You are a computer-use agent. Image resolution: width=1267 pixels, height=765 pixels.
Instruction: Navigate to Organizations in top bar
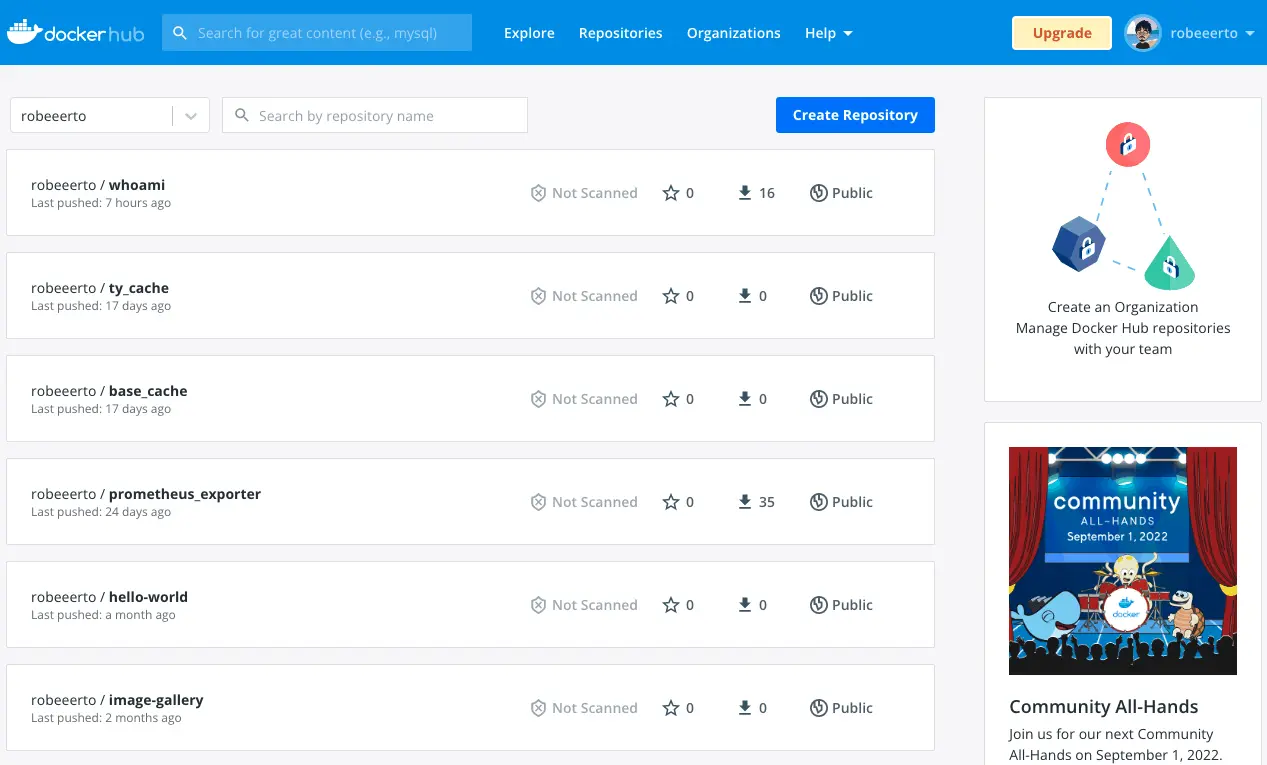(733, 33)
